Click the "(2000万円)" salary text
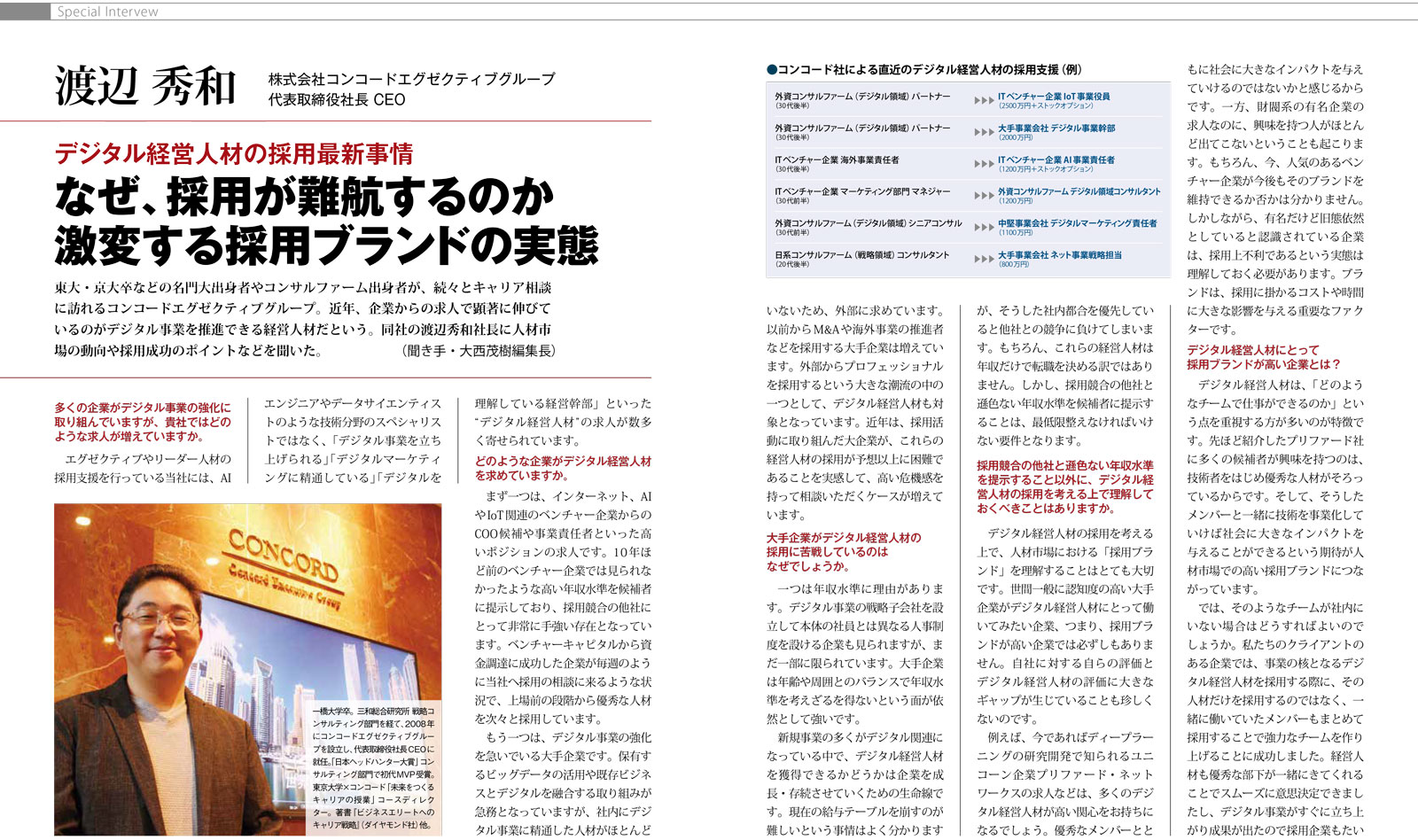This screenshot has height=840, width=1418. [x=1016, y=137]
